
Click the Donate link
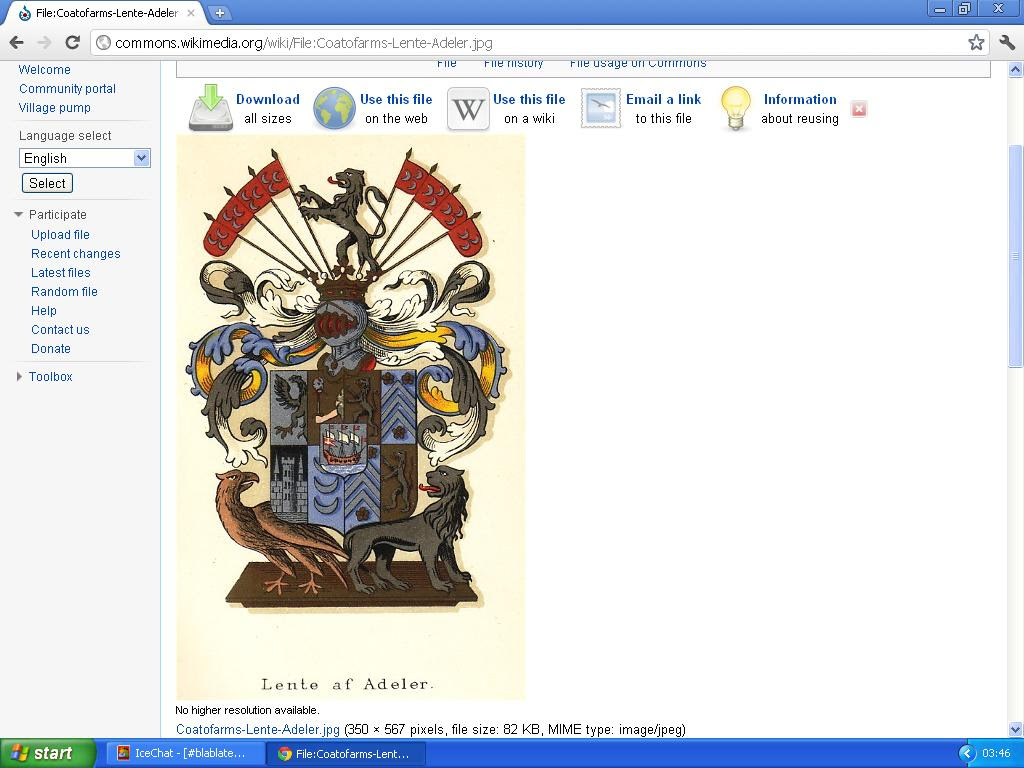[50, 348]
